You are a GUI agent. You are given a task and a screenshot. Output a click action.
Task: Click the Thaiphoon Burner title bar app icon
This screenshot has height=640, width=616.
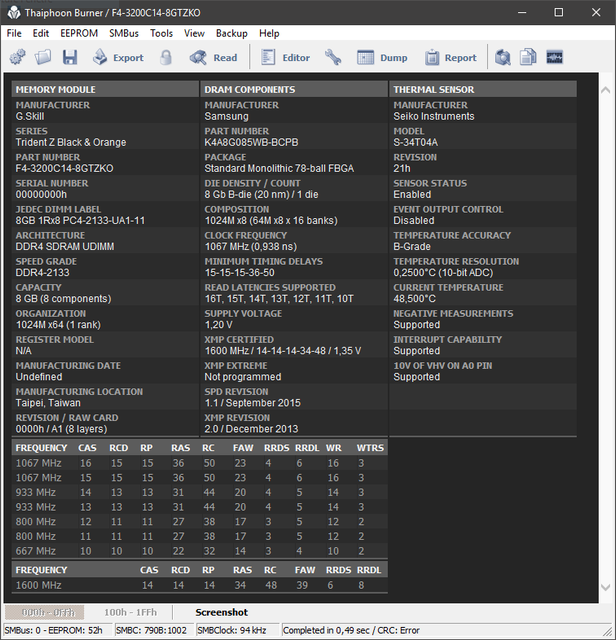click(x=13, y=13)
